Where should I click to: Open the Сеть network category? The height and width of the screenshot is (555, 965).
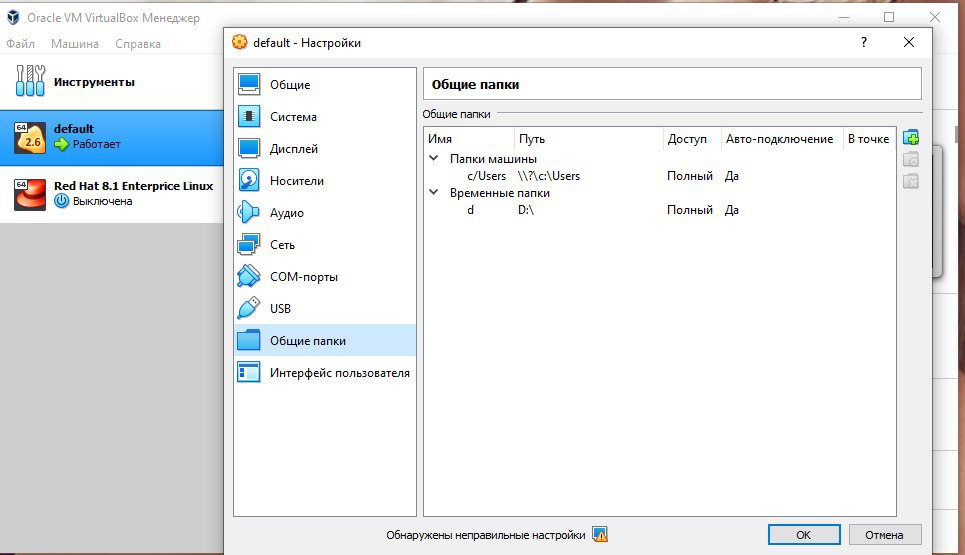click(324, 244)
